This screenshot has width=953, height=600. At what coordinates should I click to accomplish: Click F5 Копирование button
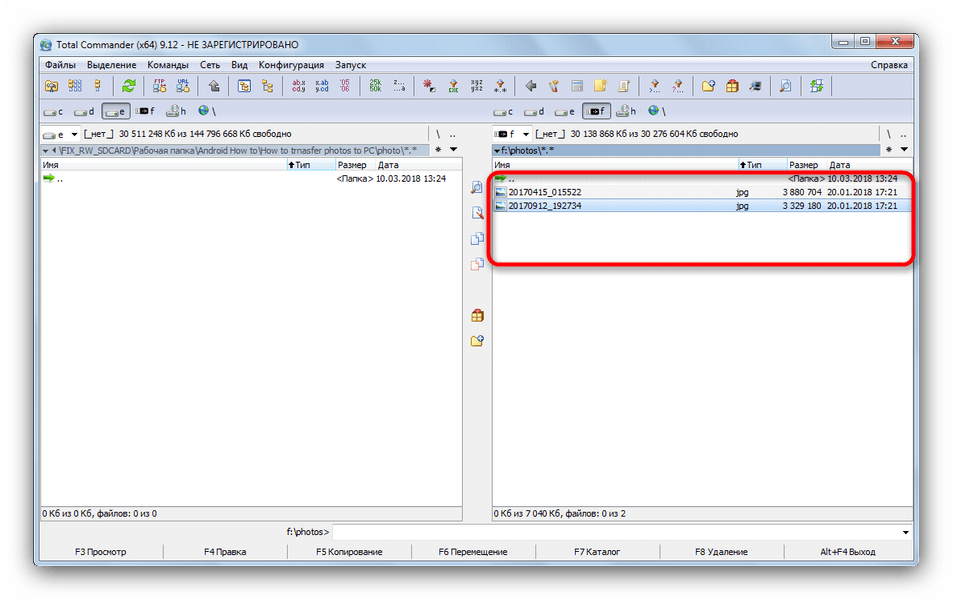(349, 552)
